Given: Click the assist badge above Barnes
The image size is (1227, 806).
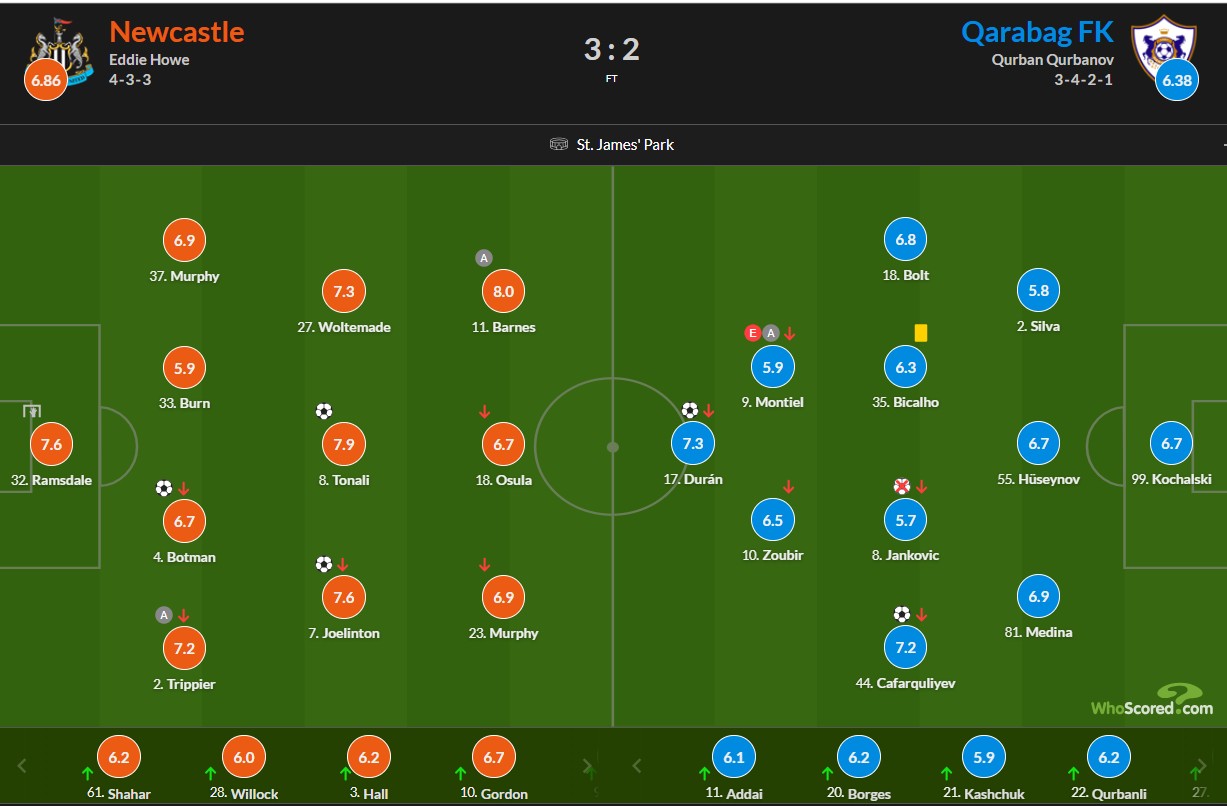Looking at the screenshot, I should pos(484,258).
